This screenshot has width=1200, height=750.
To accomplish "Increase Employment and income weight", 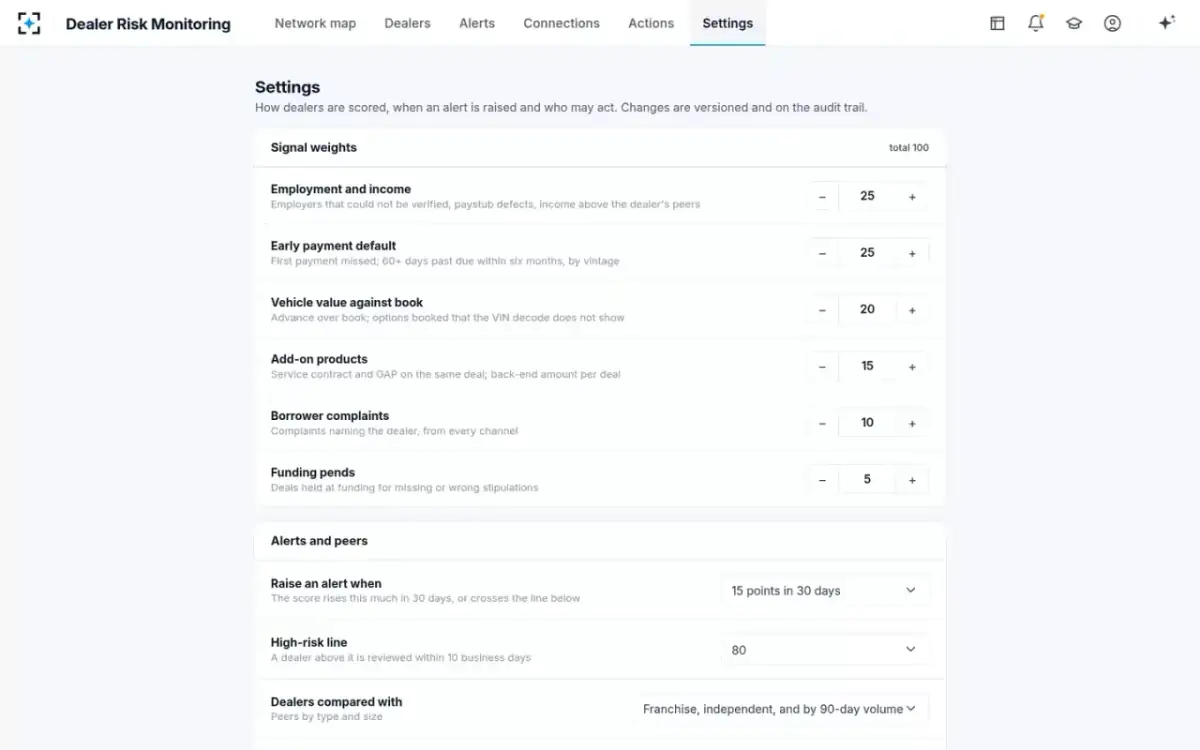I will [912, 197].
